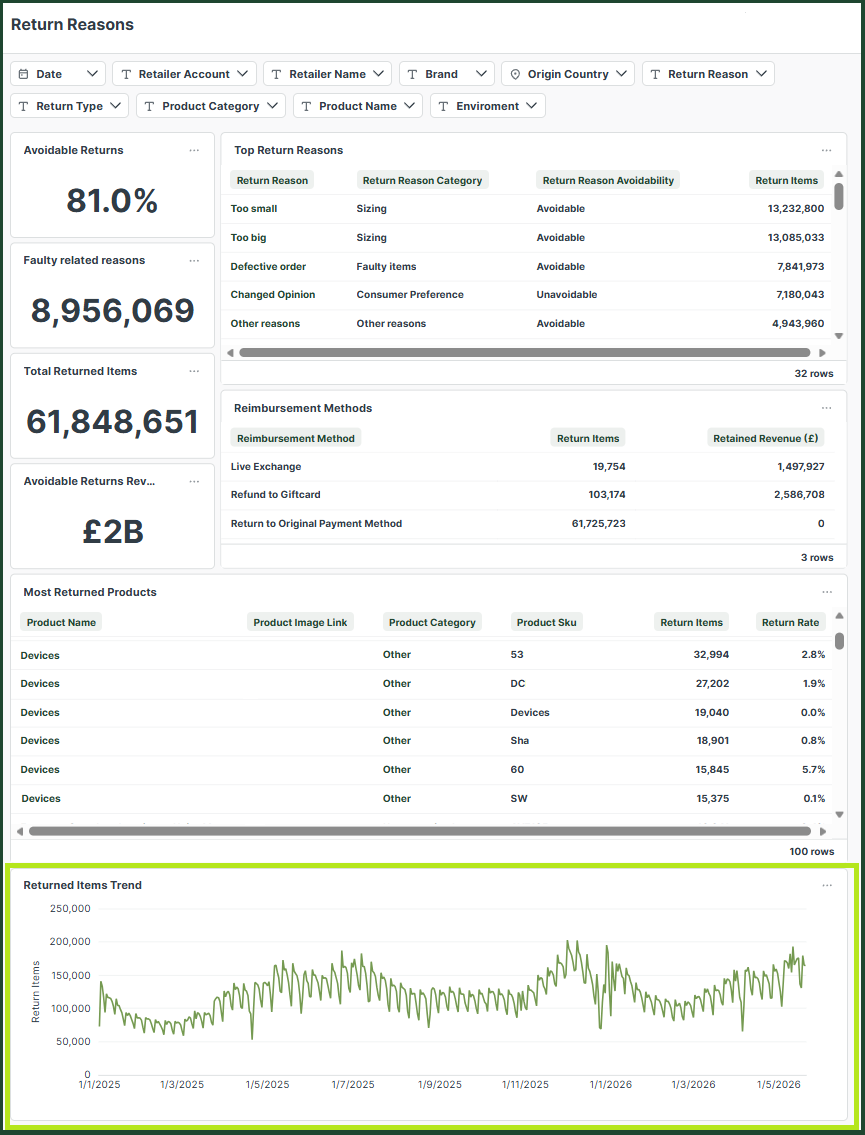The width and height of the screenshot is (865, 1135).
Task: Click the 5.7% return rate cell
Action: tap(814, 770)
